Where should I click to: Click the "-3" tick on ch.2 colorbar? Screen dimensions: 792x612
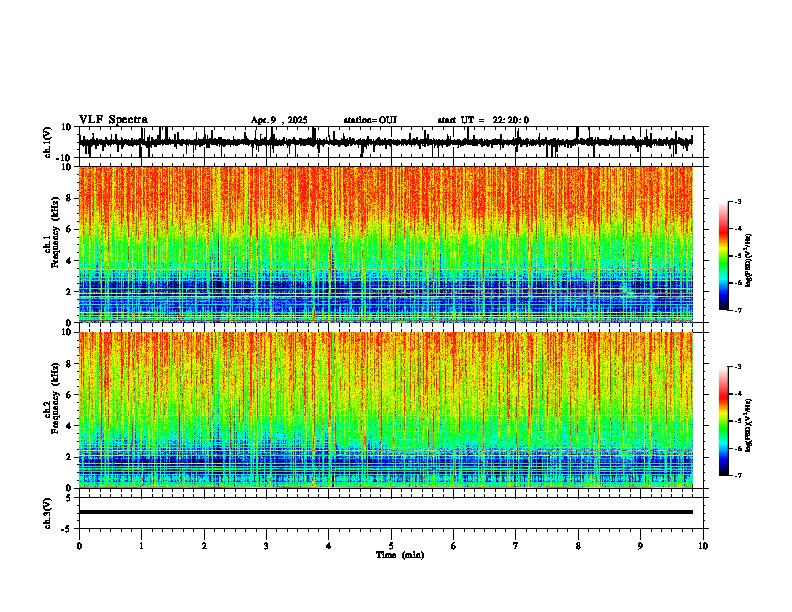click(x=738, y=367)
